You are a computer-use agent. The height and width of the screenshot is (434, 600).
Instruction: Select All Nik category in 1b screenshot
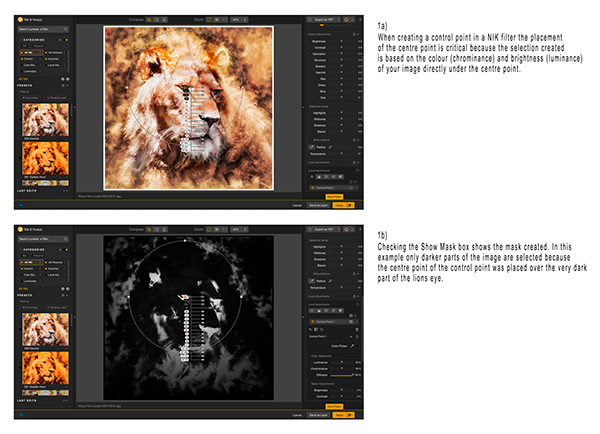point(31,262)
